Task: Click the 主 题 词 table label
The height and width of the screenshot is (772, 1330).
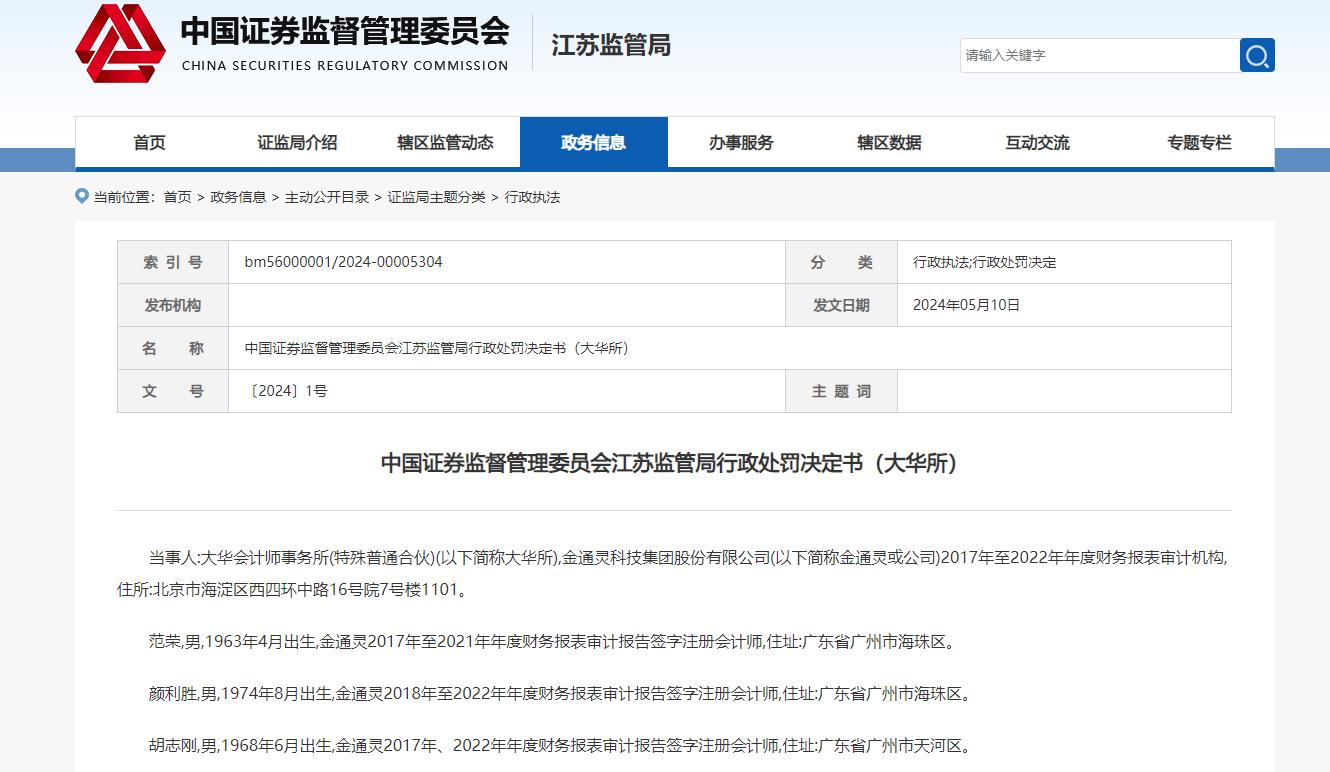Action: coord(841,391)
